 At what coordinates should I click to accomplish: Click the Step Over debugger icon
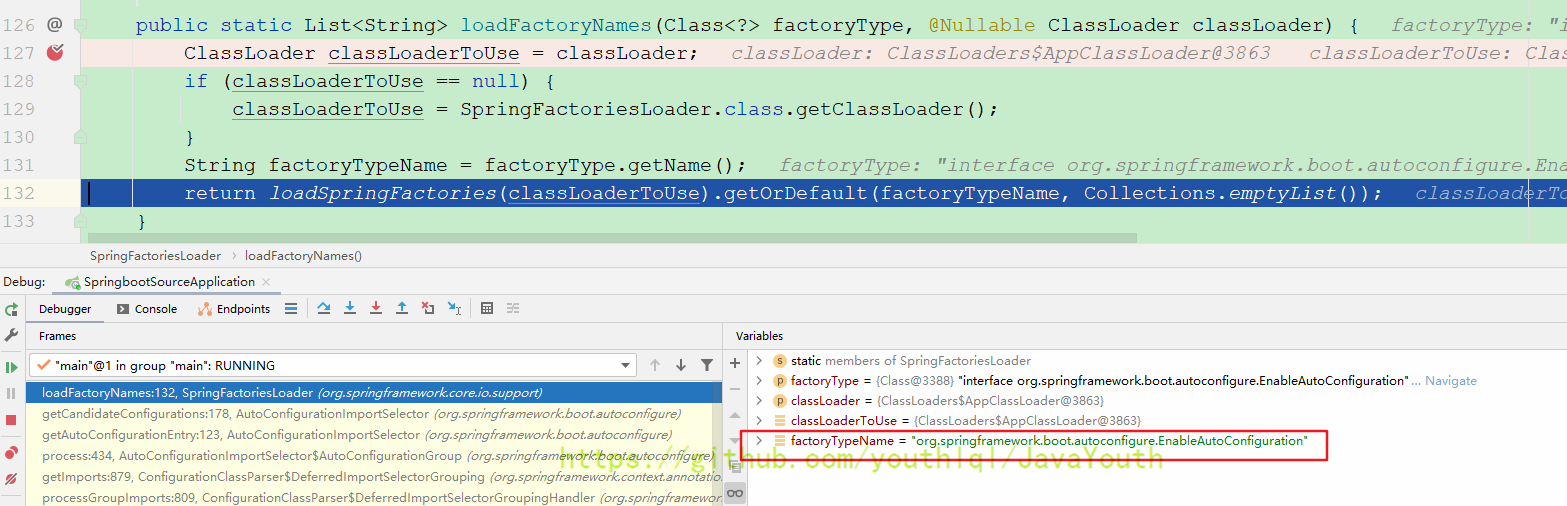[324, 309]
